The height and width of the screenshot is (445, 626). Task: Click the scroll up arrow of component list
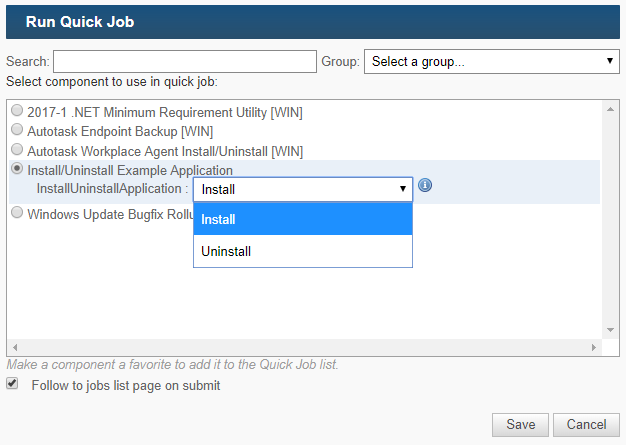(x=610, y=109)
